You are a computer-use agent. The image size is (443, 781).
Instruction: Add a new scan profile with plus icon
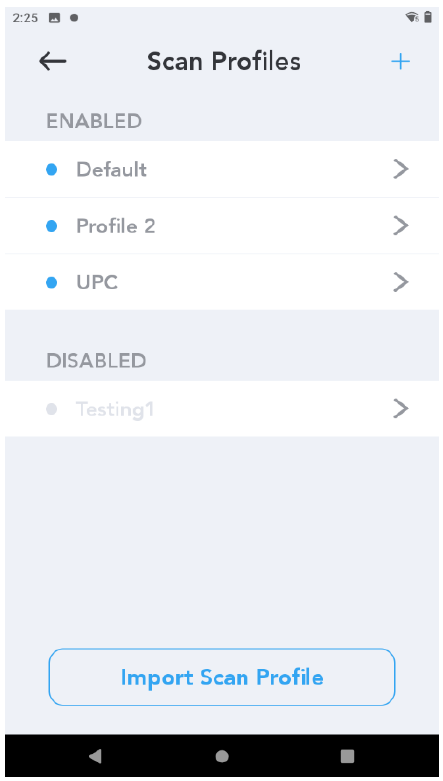point(400,61)
